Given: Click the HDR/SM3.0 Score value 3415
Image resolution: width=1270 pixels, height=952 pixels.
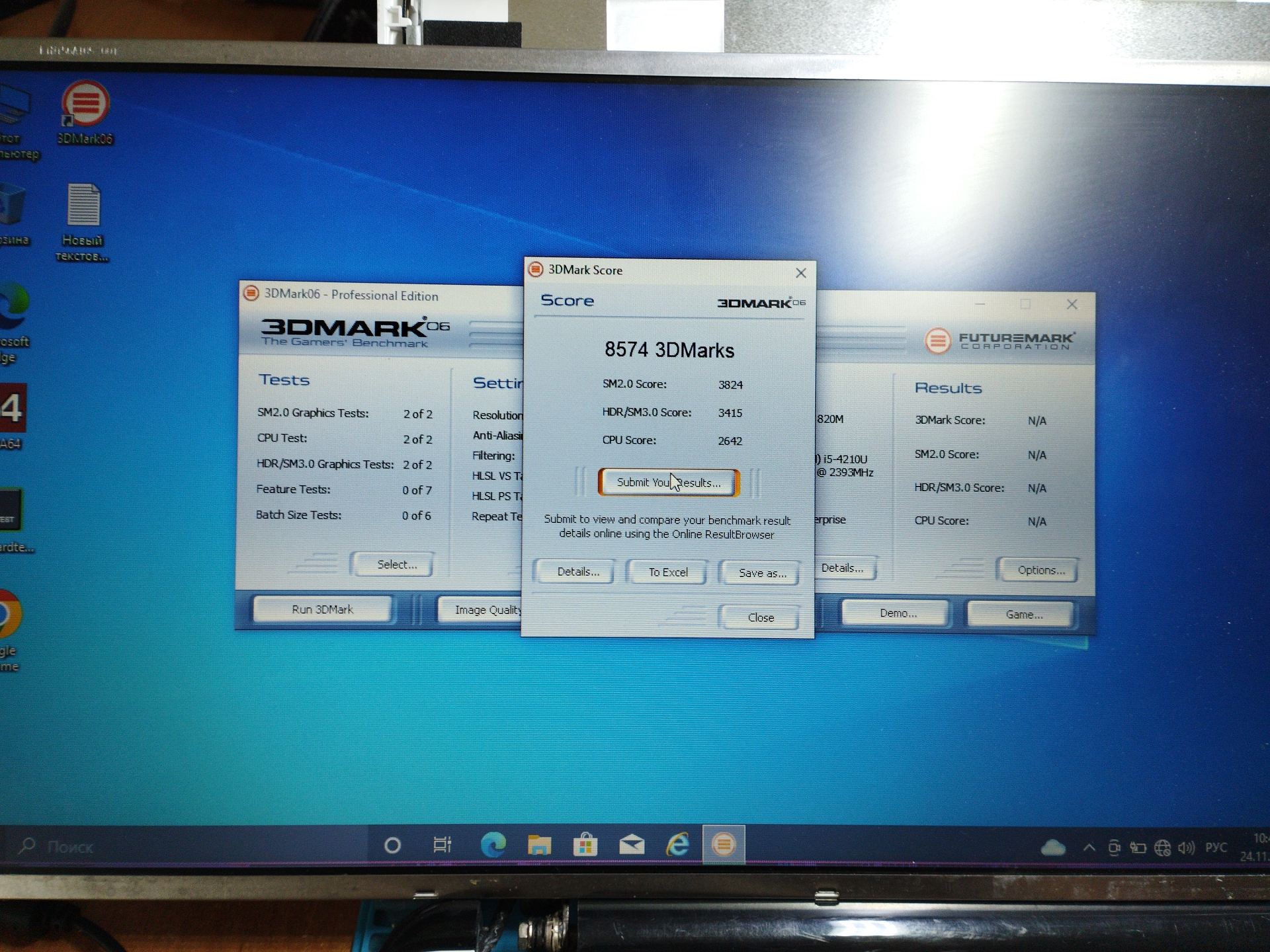Looking at the screenshot, I should [x=730, y=413].
